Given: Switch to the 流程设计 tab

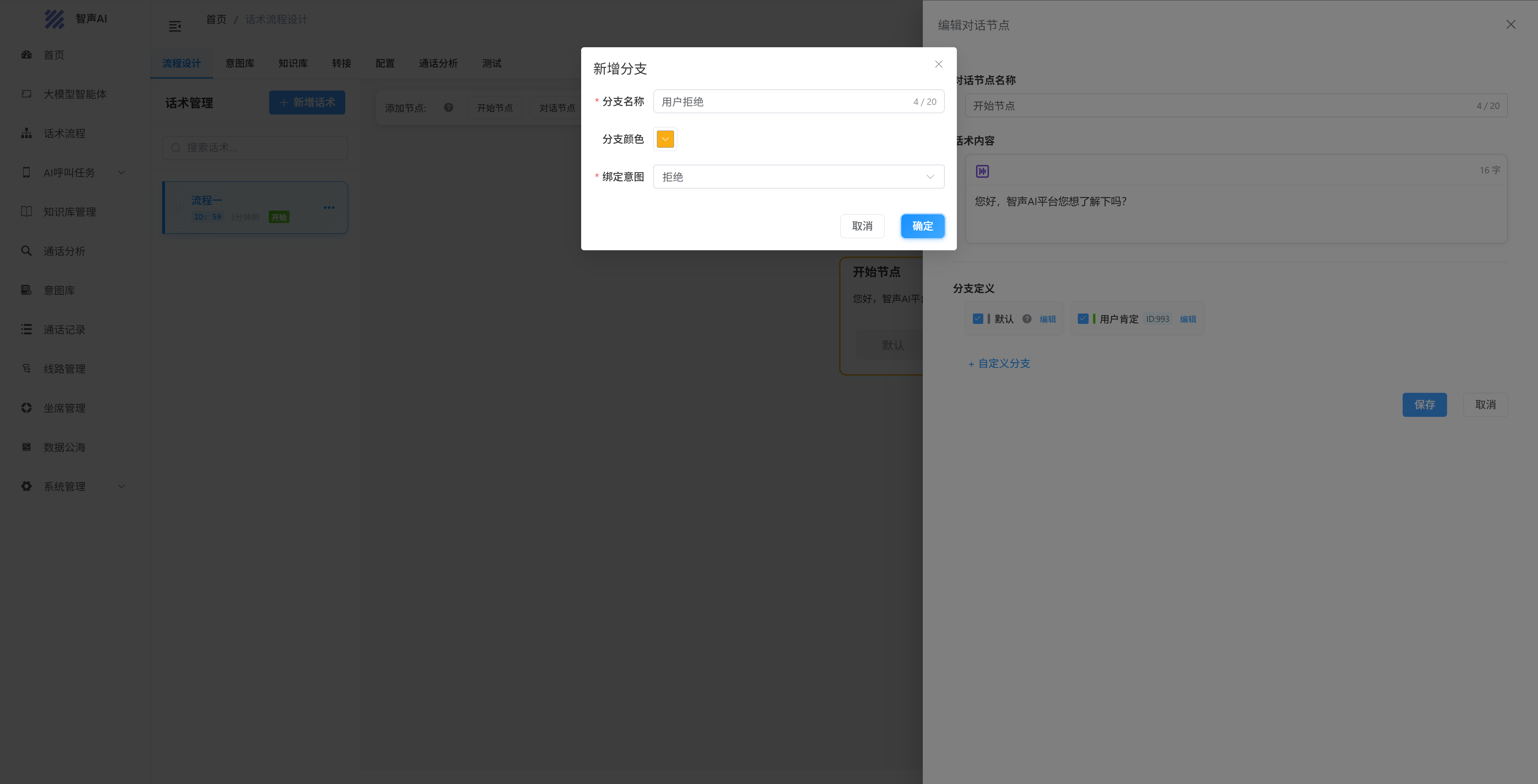Looking at the screenshot, I should pyautogui.click(x=181, y=63).
